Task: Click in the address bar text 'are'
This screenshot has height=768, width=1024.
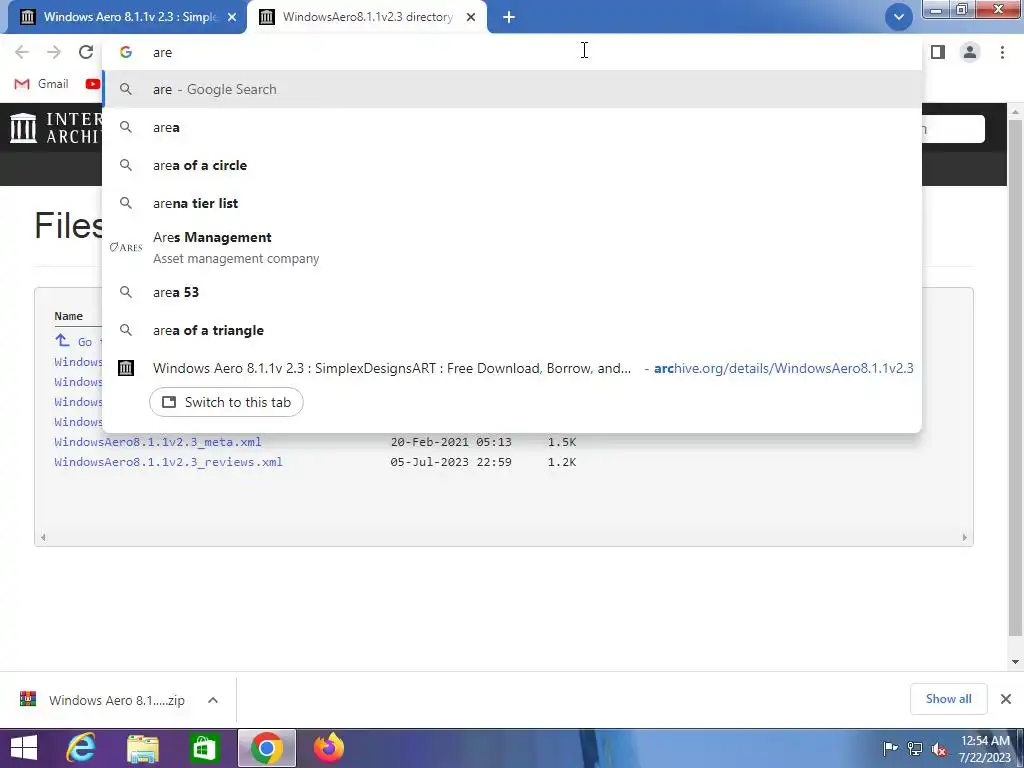Action: pos(162,52)
